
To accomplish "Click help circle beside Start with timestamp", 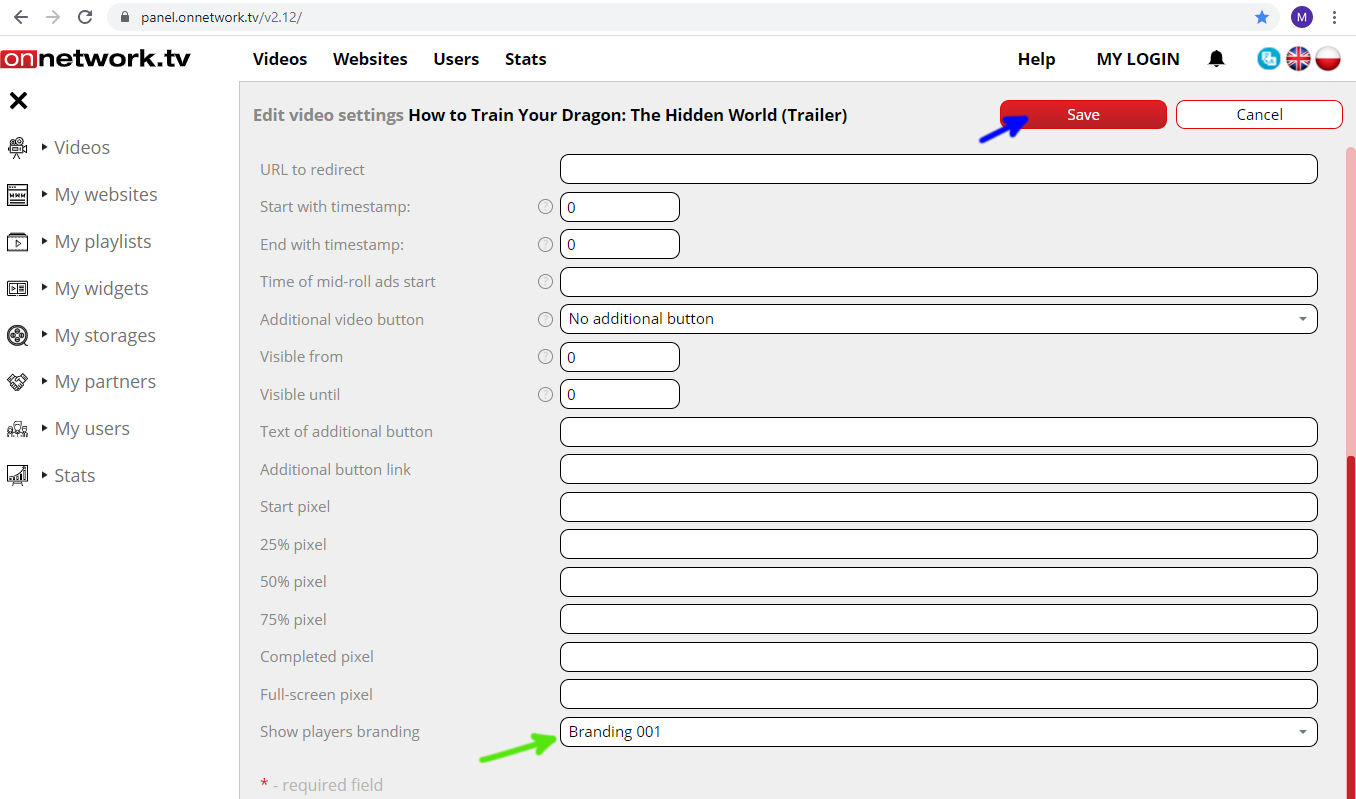I will pyautogui.click(x=545, y=207).
